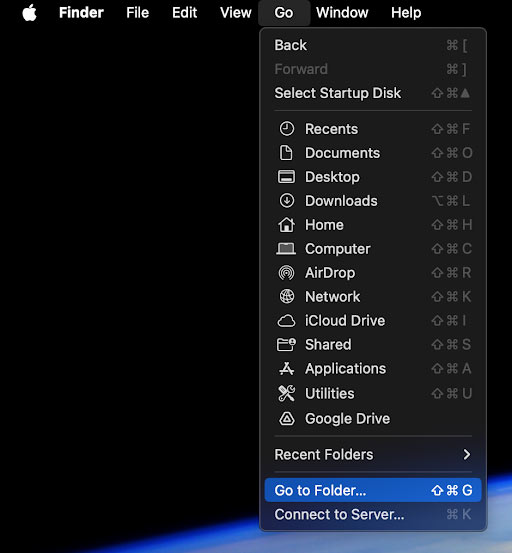This screenshot has width=512, height=553.
Task: Open the Edit menu
Action: pyautogui.click(x=184, y=13)
